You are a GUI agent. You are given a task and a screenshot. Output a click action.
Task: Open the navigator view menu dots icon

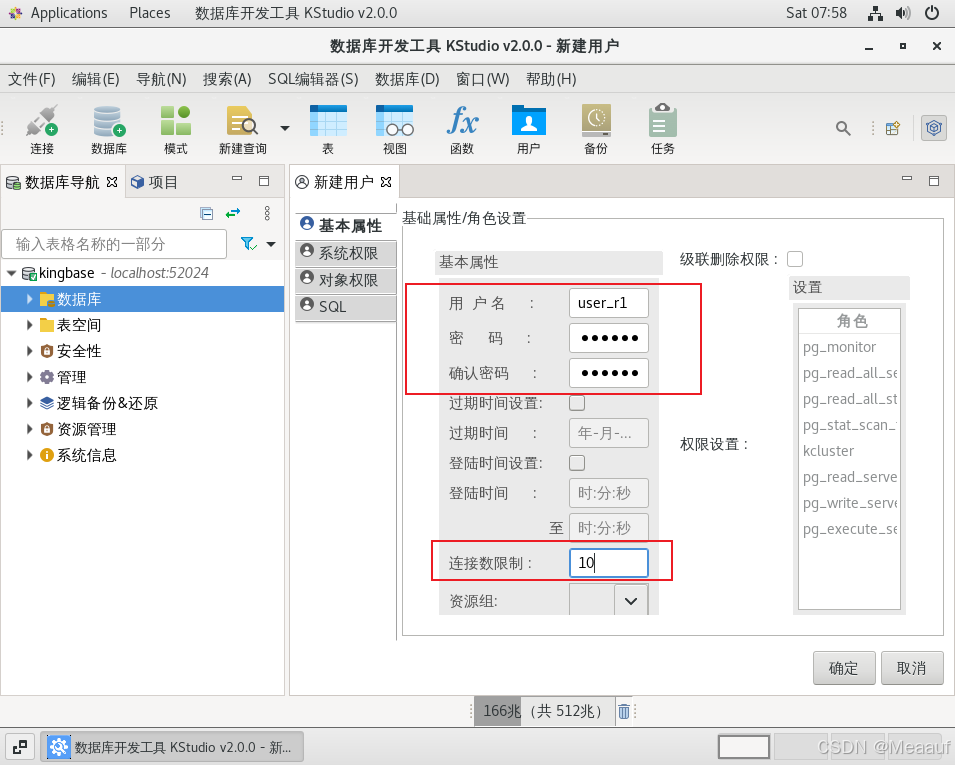pos(267,213)
